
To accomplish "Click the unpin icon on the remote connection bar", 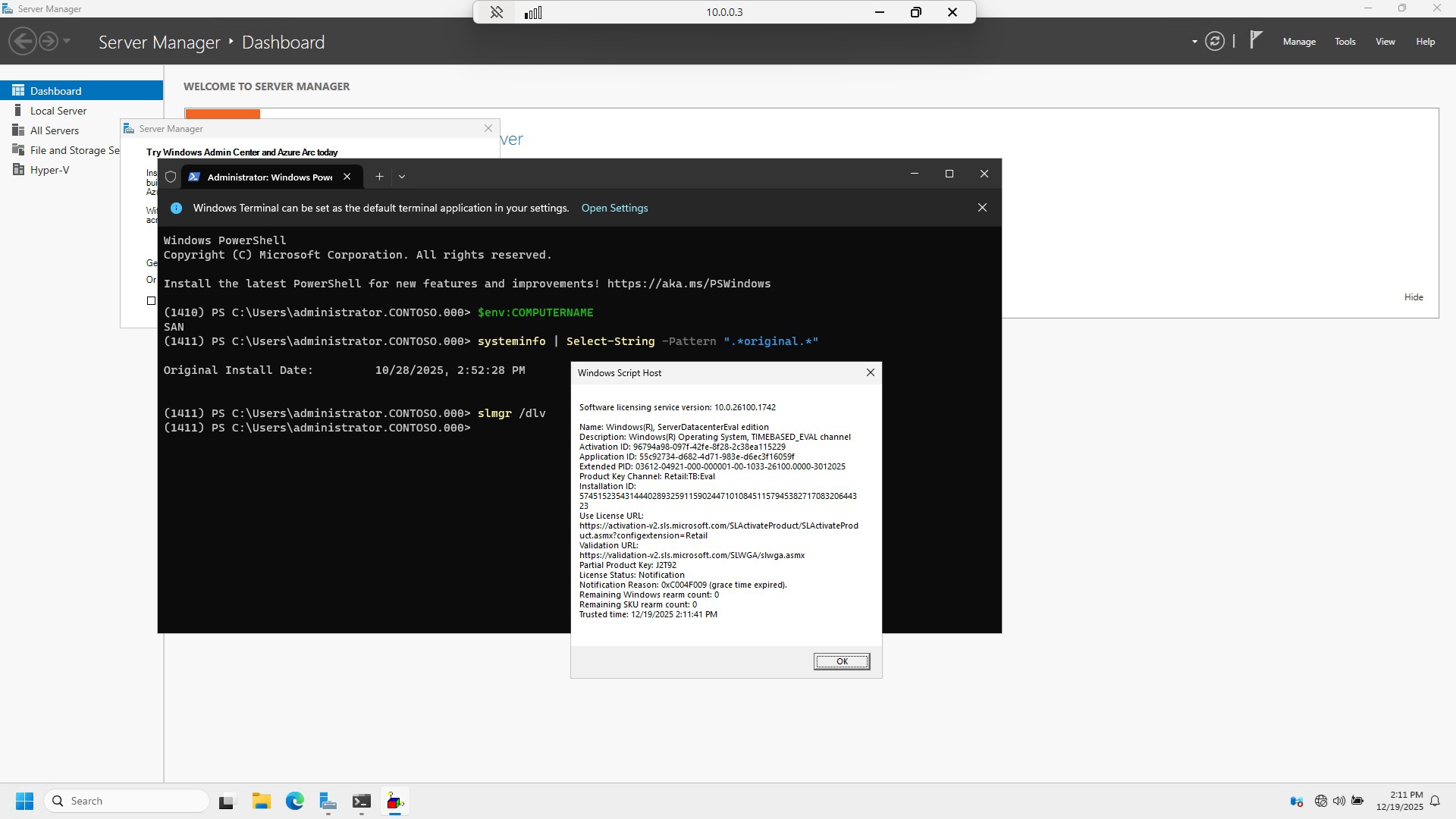I will [x=497, y=12].
